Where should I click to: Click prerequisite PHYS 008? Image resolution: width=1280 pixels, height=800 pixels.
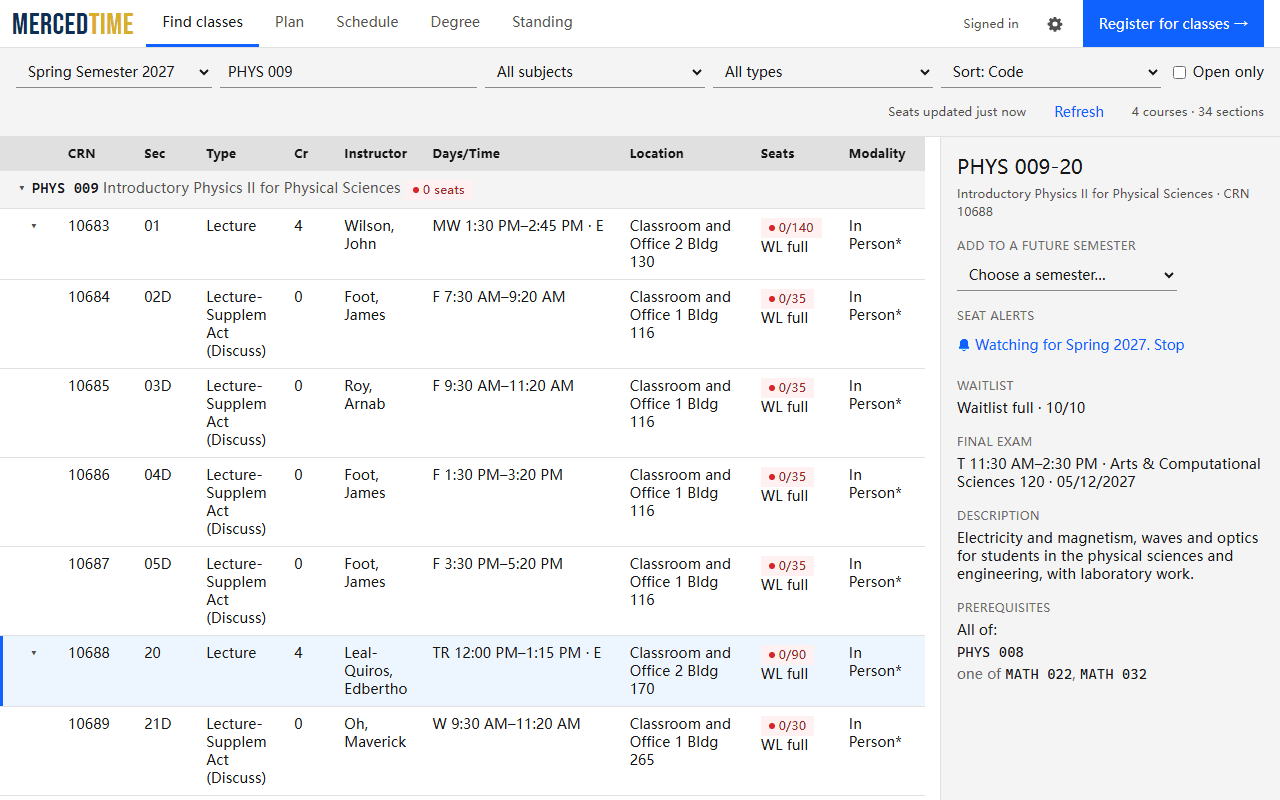point(990,652)
